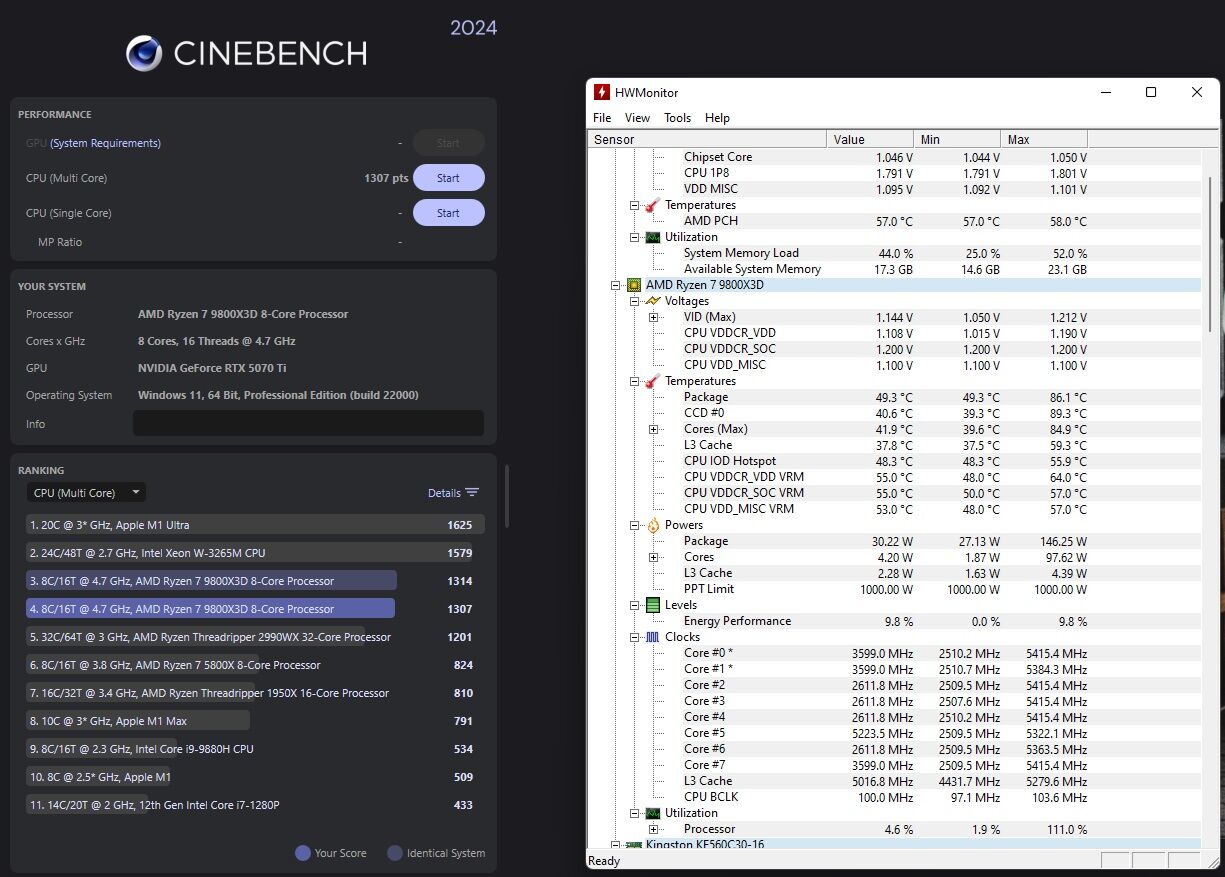Open the CPU (Multi Core) ranking dropdown
This screenshot has width=1225, height=877.
point(86,493)
